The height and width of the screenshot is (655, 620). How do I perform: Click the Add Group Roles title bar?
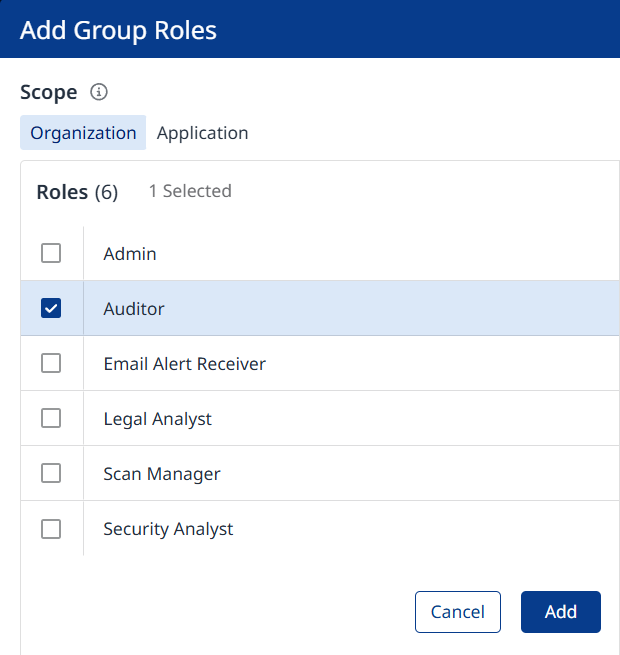[118, 30]
